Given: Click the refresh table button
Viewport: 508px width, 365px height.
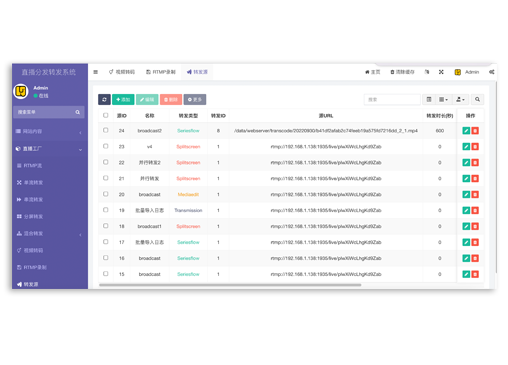Looking at the screenshot, I should coord(104,99).
